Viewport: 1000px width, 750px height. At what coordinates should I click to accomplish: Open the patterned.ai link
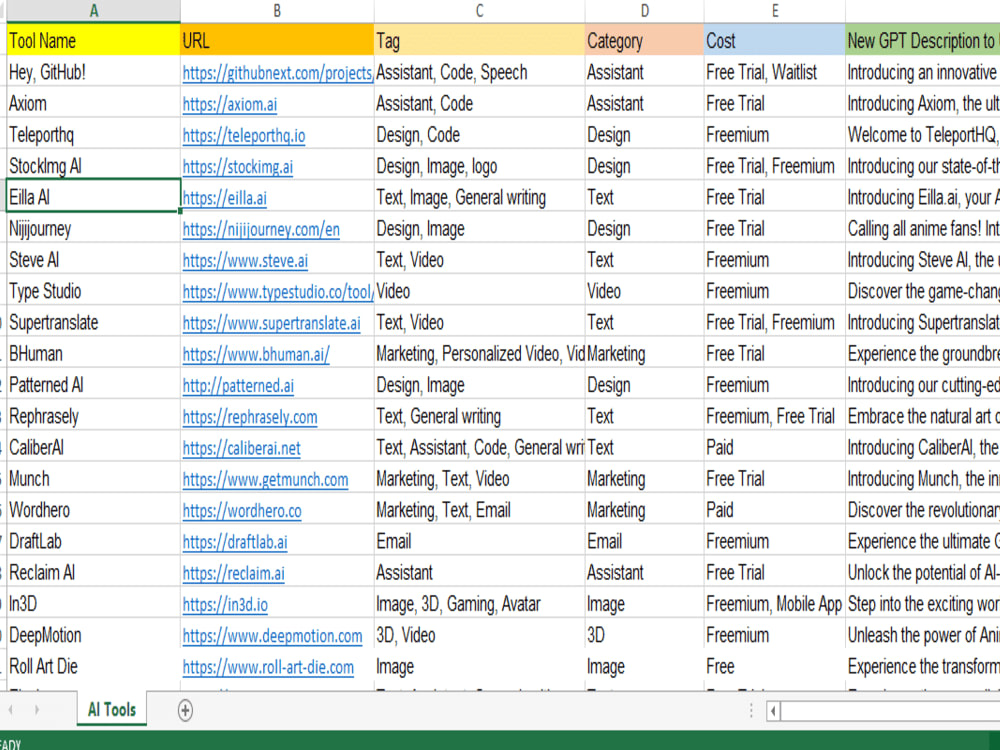(238, 385)
